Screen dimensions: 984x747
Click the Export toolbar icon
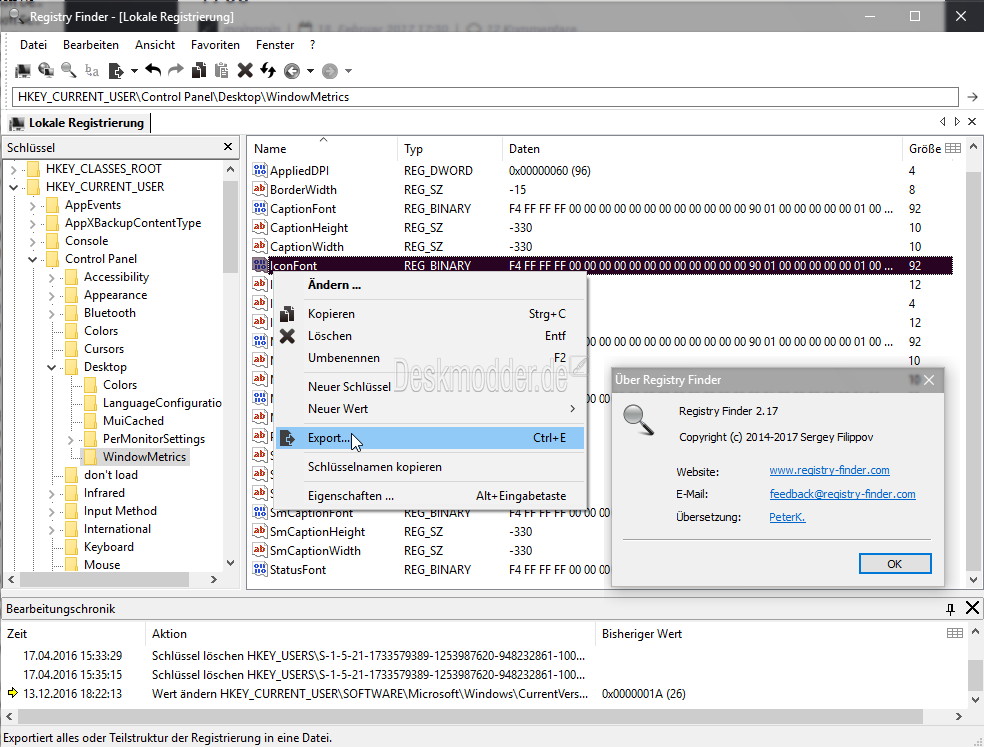pyautogui.click(x=115, y=71)
